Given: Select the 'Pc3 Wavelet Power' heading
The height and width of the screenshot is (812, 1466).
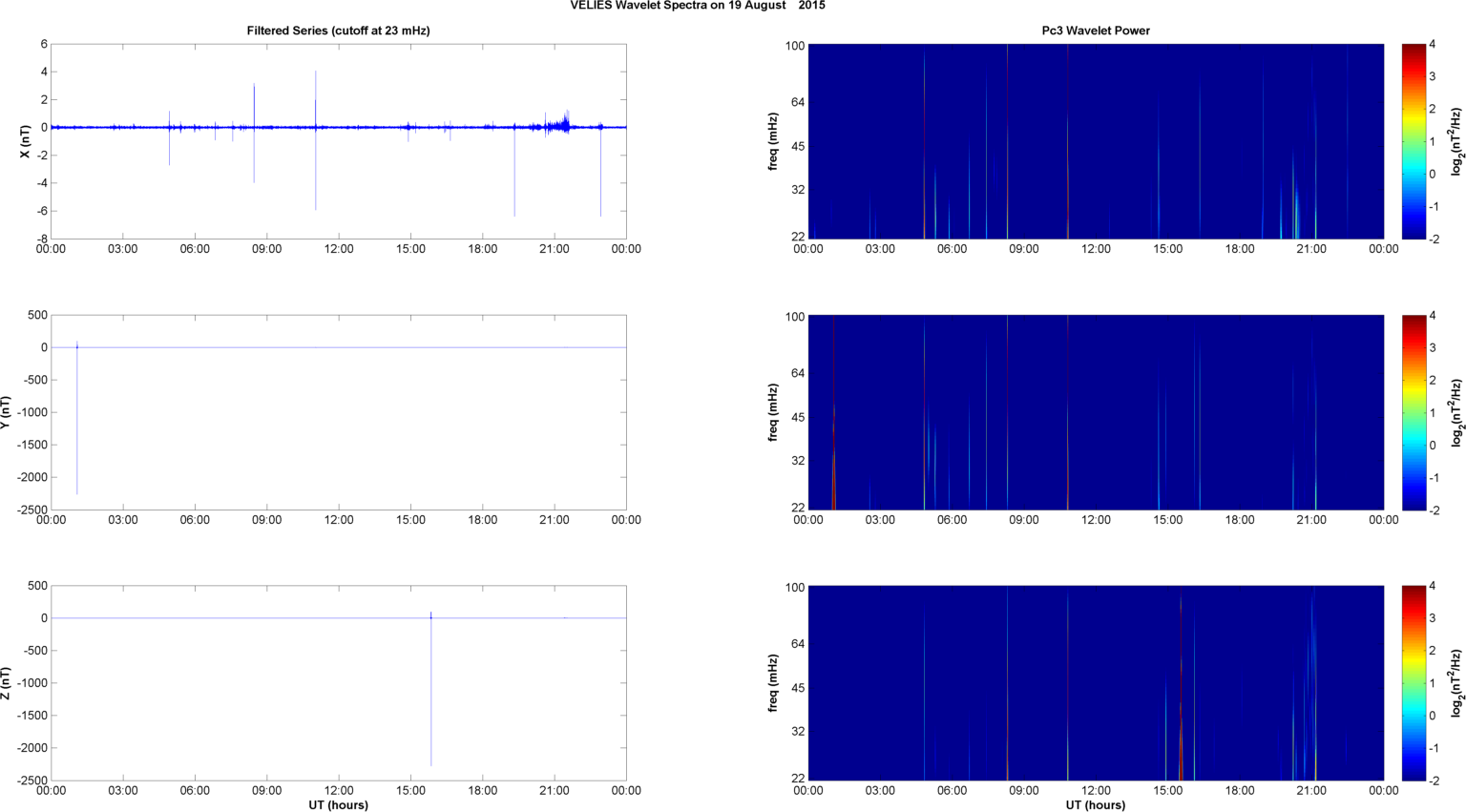Looking at the screenshot, I should (1095, 31).
